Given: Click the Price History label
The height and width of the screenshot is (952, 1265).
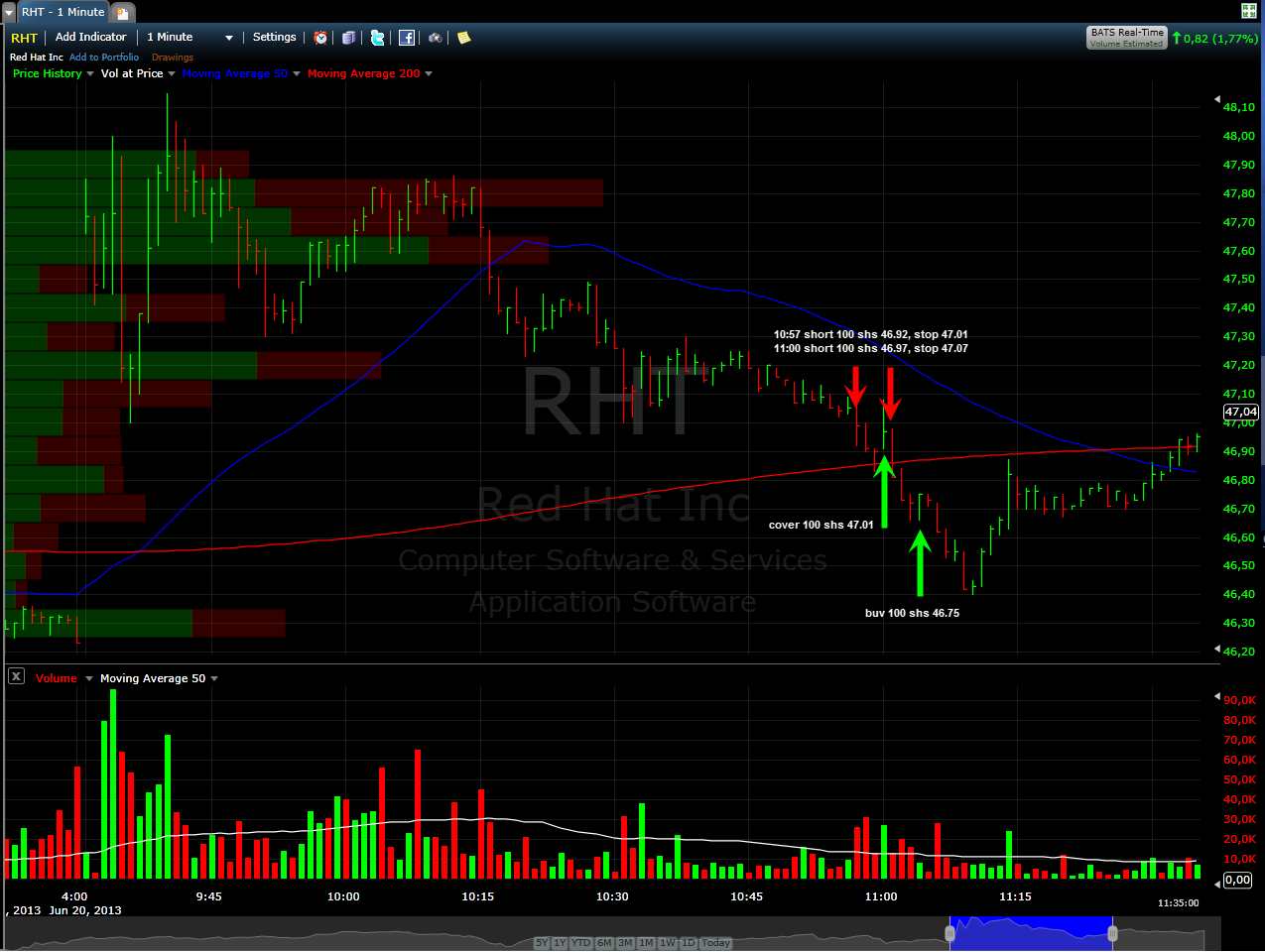Looking at the screenshot, I should (48, 73).
